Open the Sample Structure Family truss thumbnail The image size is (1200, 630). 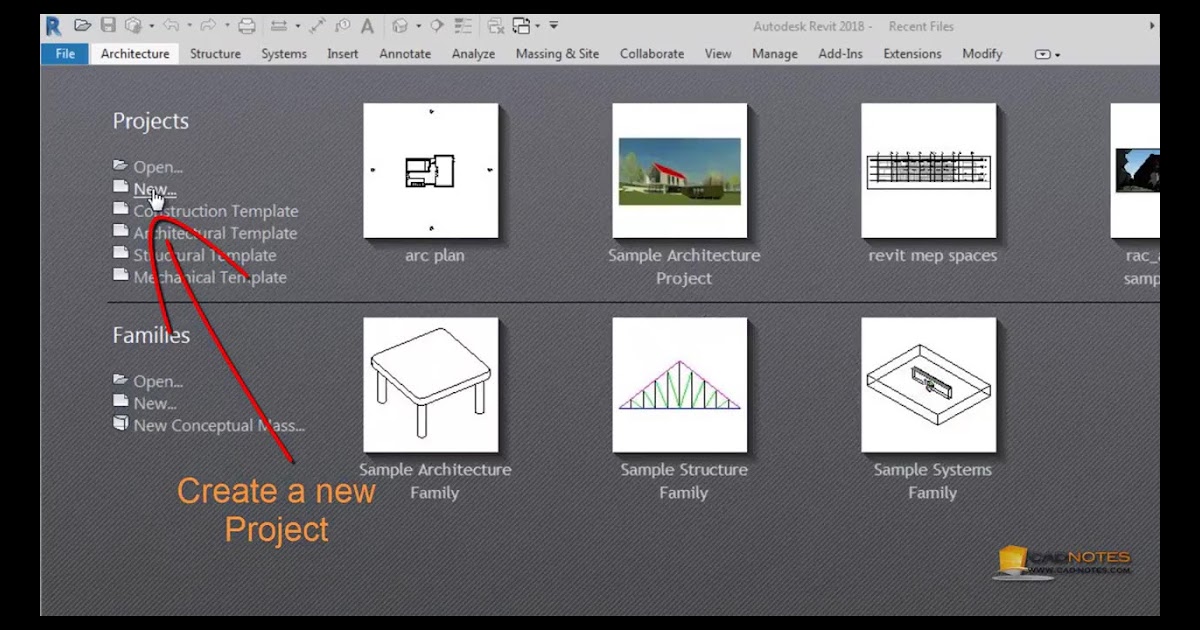coord(680,385)
